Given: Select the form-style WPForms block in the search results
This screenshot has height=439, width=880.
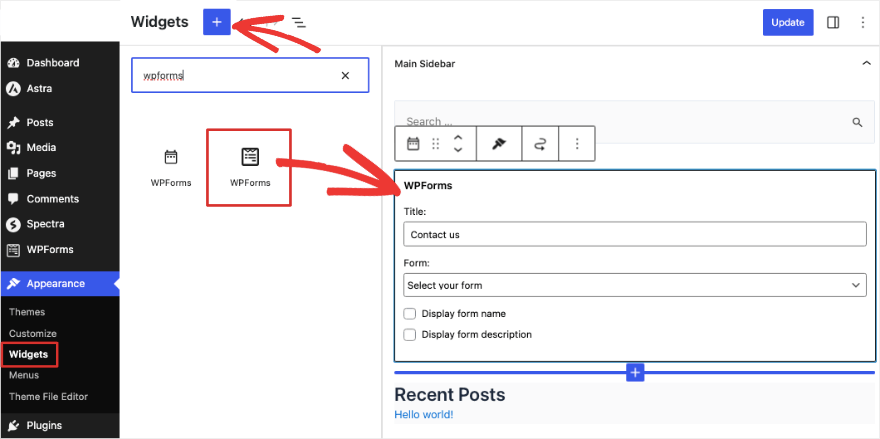Looking at the screenshot, I should (x=250, y=167).
